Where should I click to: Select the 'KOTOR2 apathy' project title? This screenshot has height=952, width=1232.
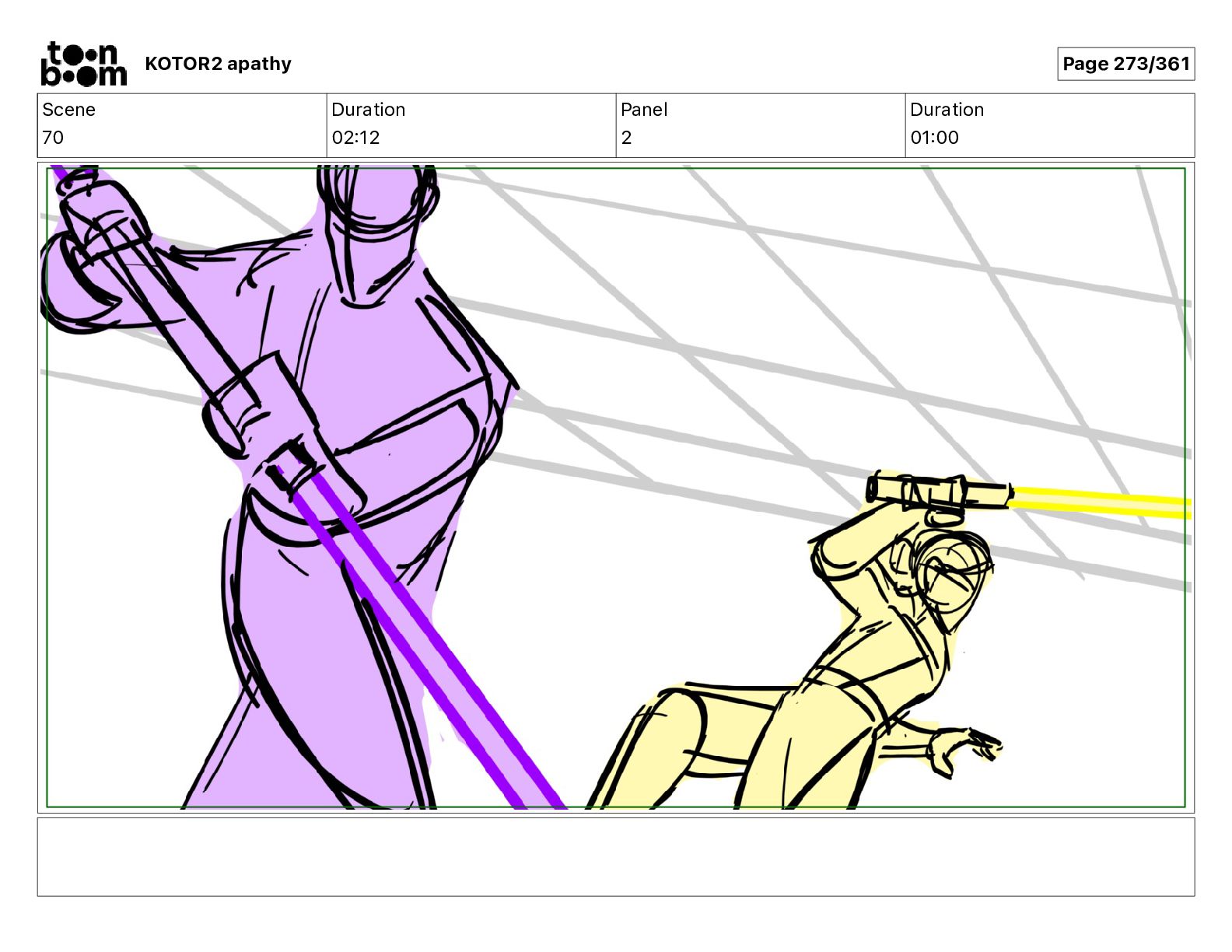218,64
